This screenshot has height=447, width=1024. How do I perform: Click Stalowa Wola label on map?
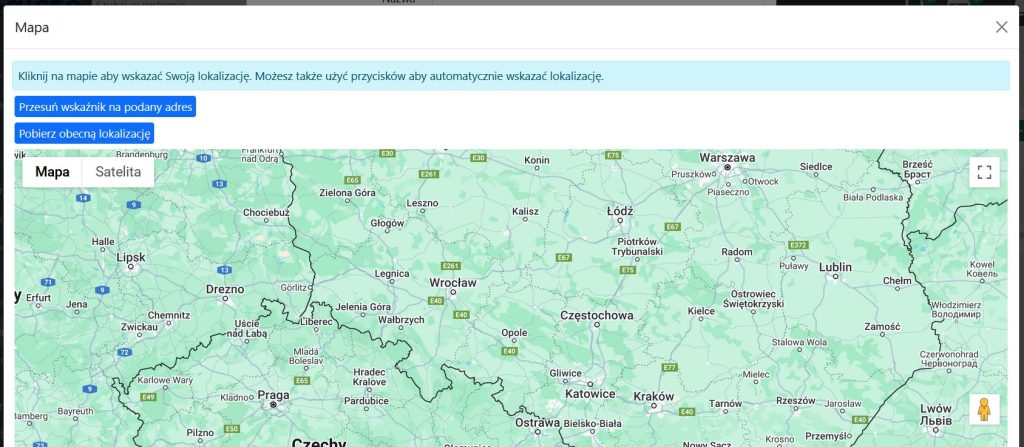click(x=799, y=342)
